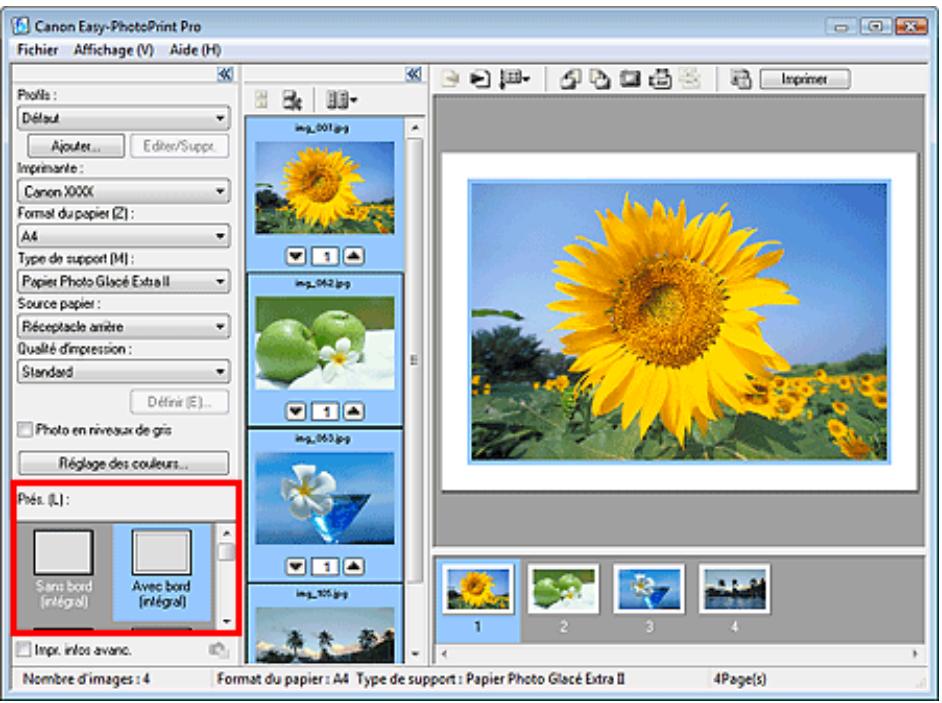The height and width of the screenshot is (703, 942).
Task: Enable Photo en niveaux de gris checkbox
Action: [25, 430]
